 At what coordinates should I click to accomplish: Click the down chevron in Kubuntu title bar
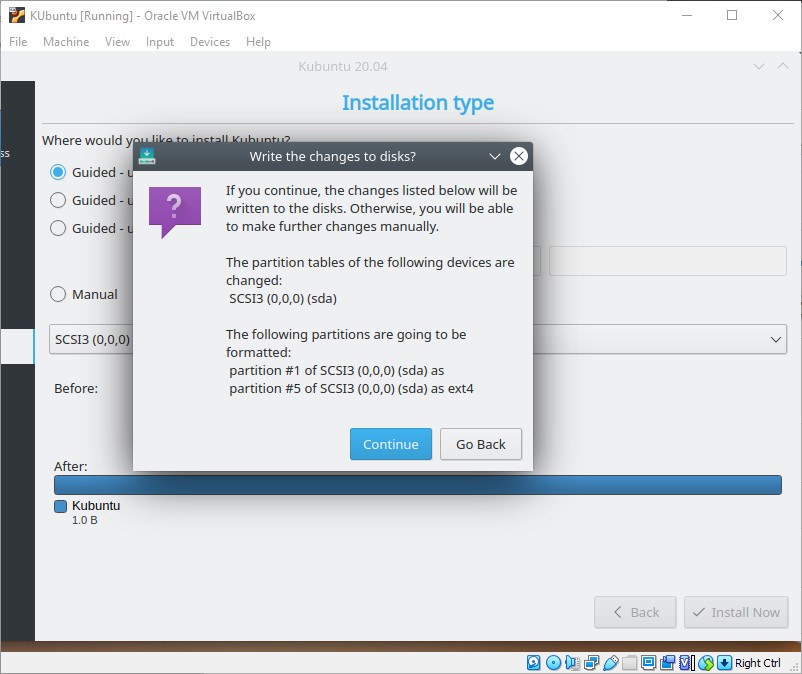point(759,66)
